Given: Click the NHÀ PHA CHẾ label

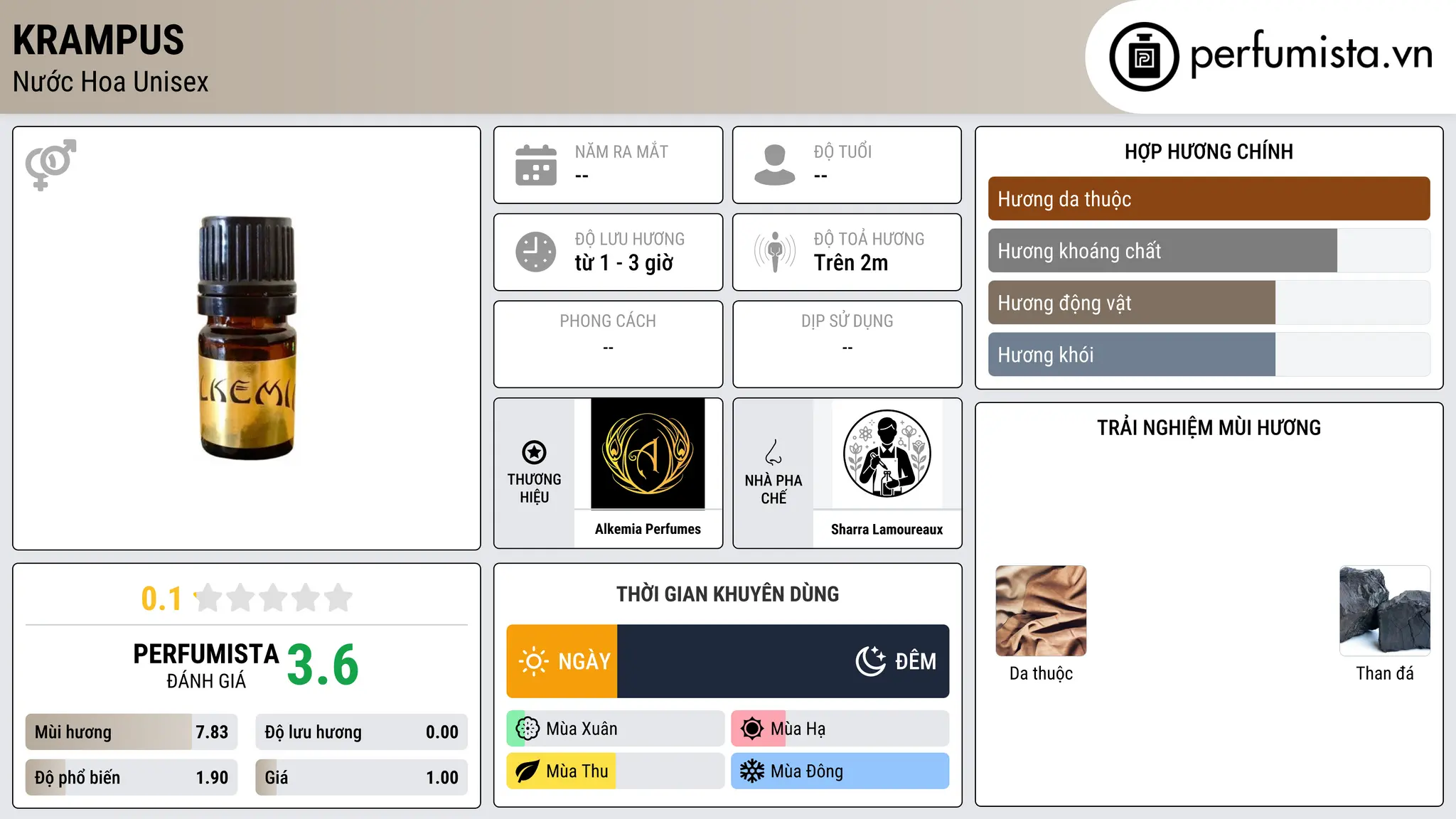Looking at the screenshot, I should click(x=773, y=489).
